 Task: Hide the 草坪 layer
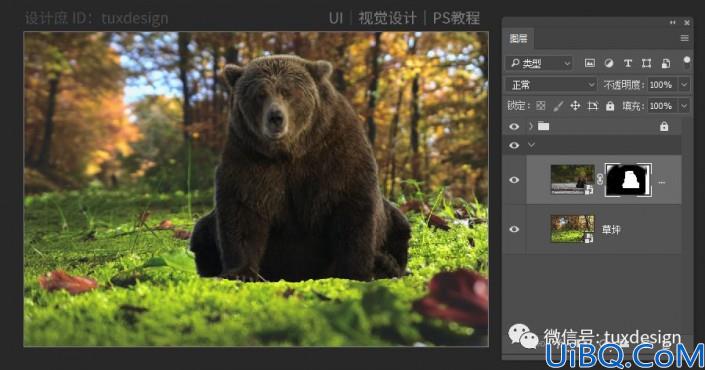click(x=514, y=229)
